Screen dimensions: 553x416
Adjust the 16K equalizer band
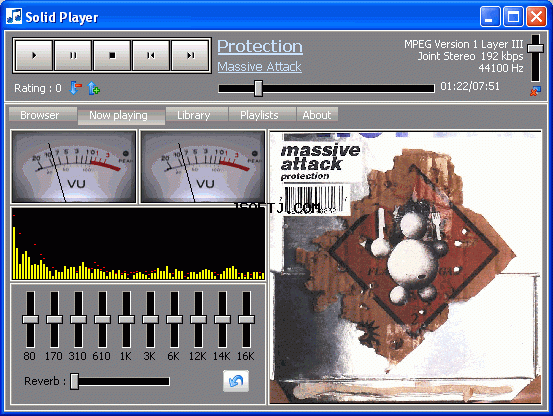(x=246, y=319)
